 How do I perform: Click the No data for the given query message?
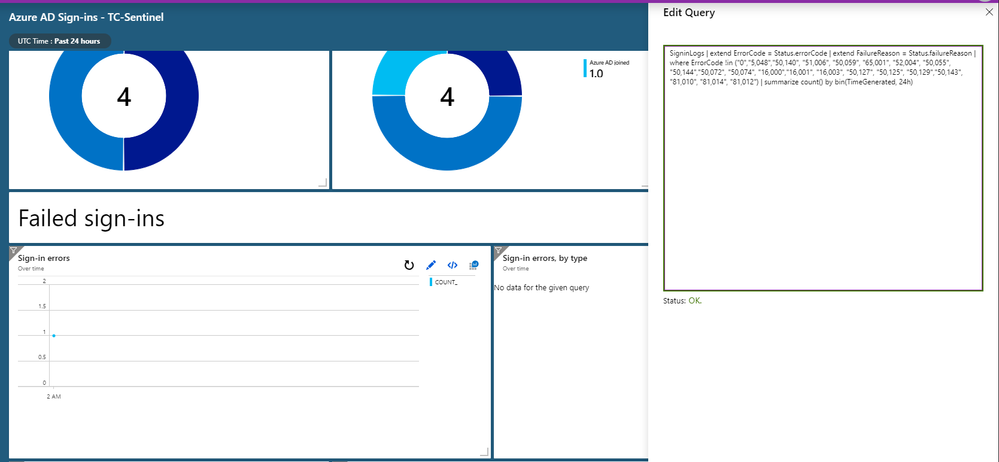point(542,288)
